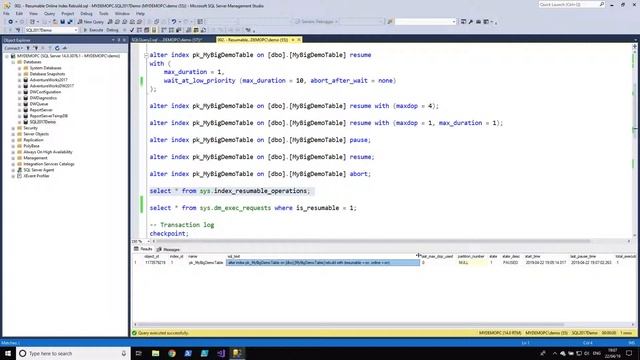Open Google Chrome from the taskbar
640x360 pixels.
172,353
